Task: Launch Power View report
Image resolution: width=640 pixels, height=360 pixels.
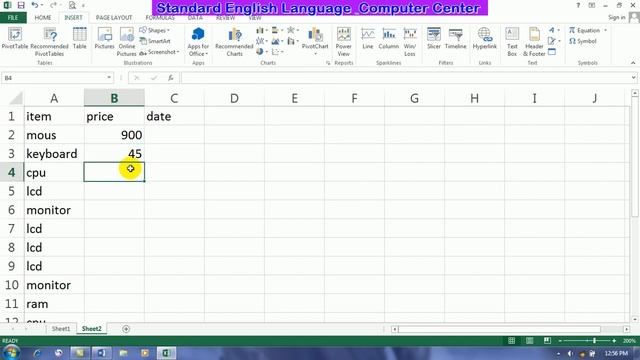Action: (x=344, y=42)
